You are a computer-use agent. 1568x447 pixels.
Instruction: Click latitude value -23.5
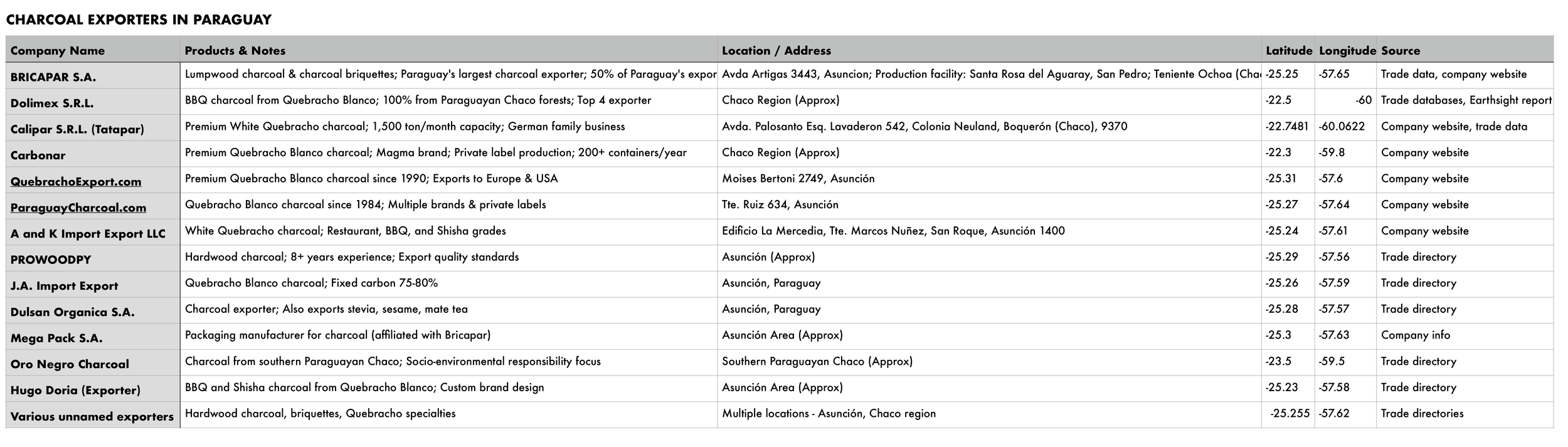click(1288, 362)
